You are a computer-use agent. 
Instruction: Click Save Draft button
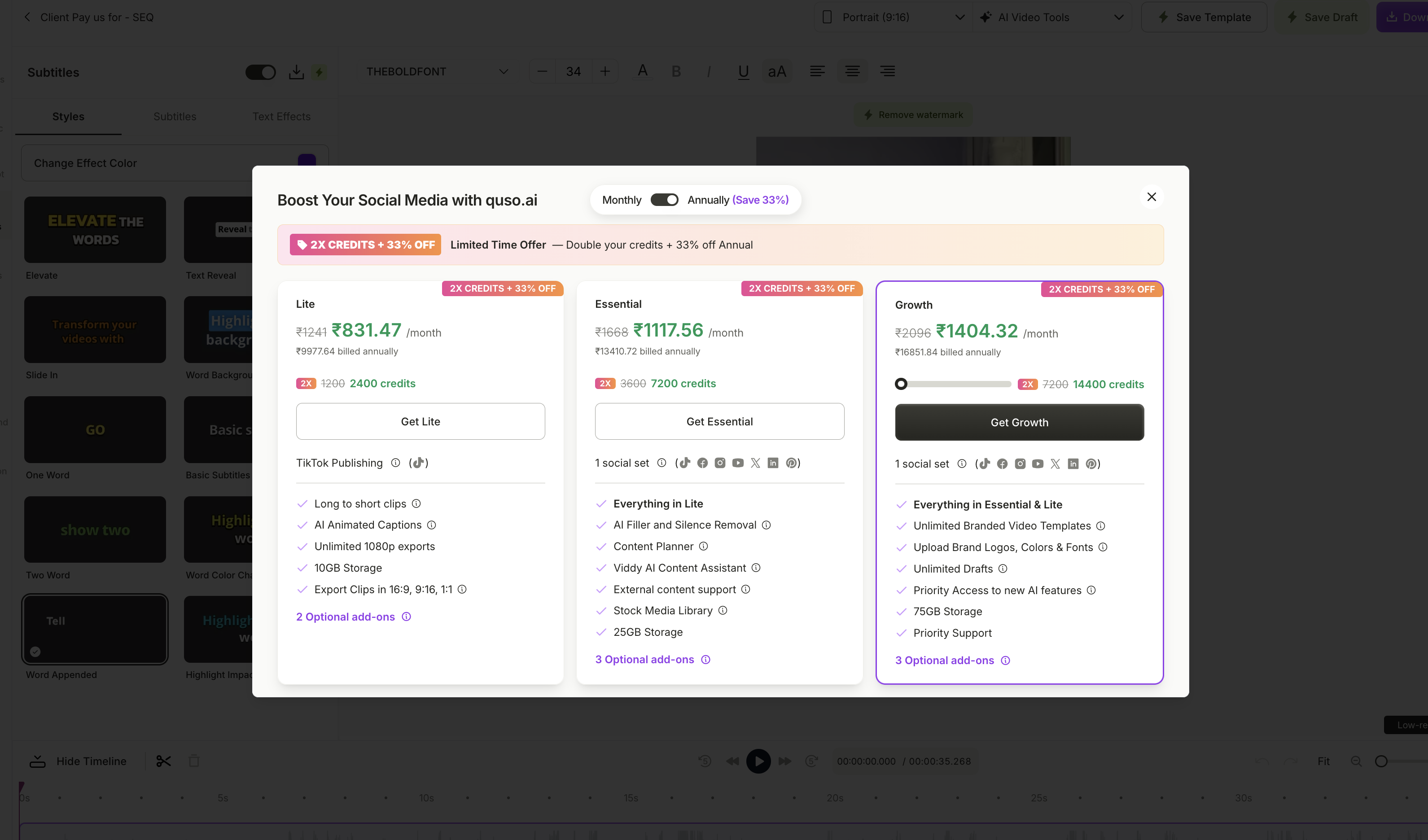(x=1323, y=17)
